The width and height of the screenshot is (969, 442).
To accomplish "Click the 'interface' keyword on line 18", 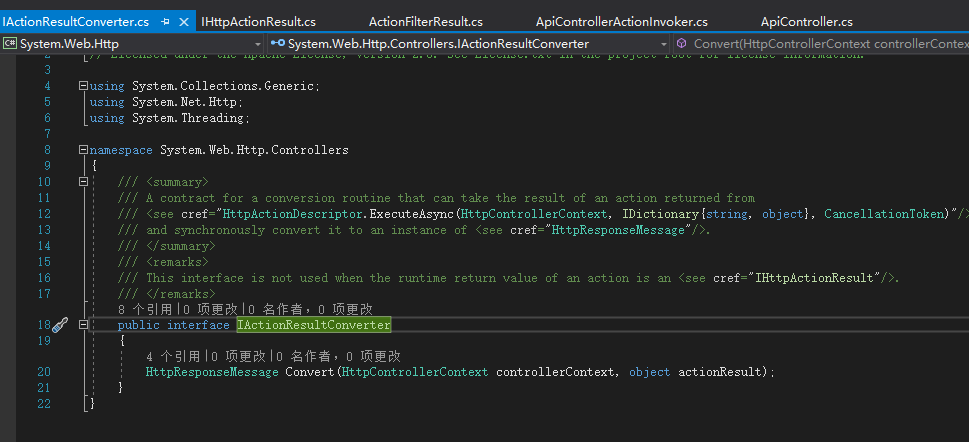I will pyautogui.click(x=198, y=325).
